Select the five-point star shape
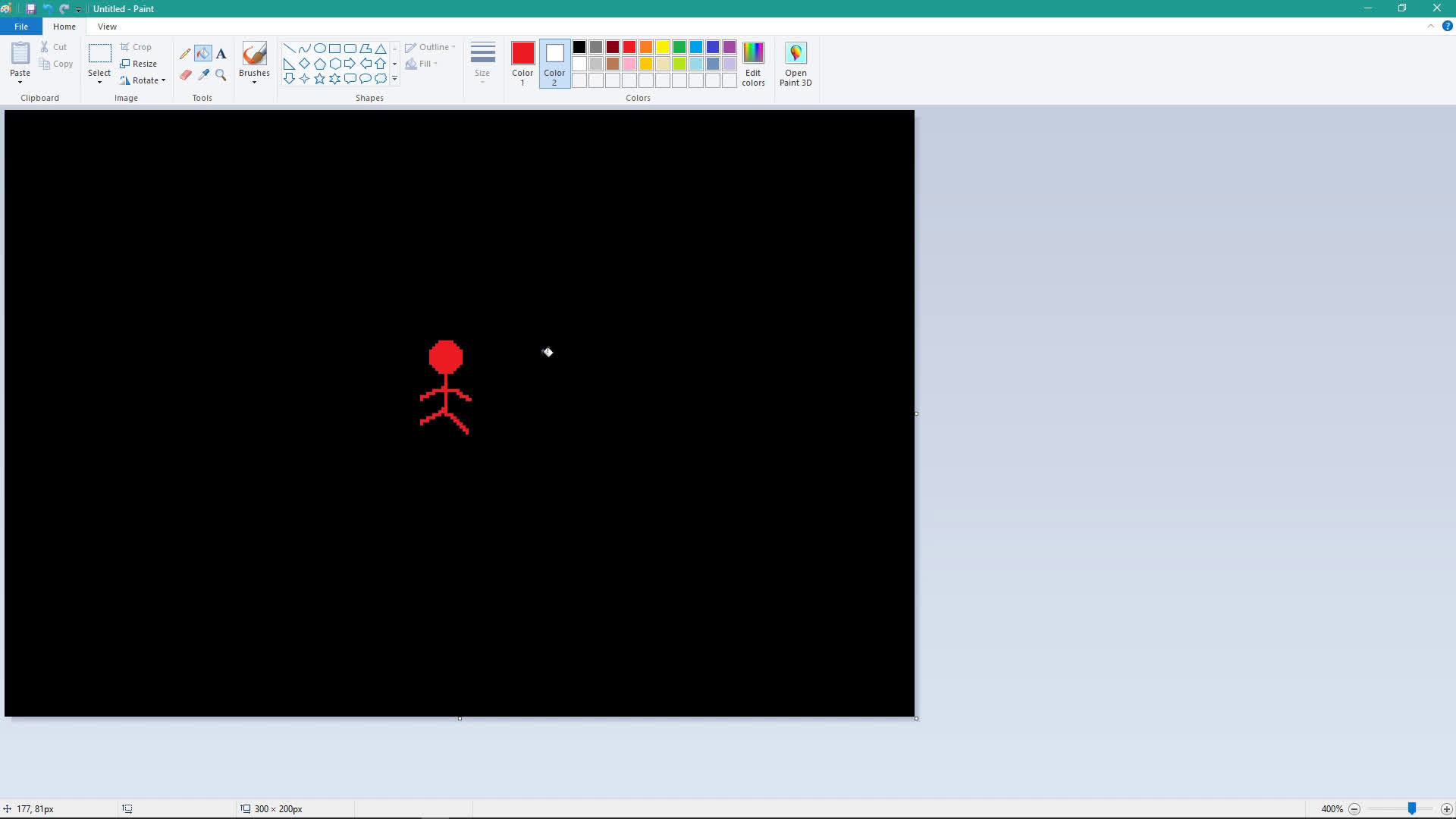The image size is (1456, 819). pyautogui.click(x=319, y=79)
